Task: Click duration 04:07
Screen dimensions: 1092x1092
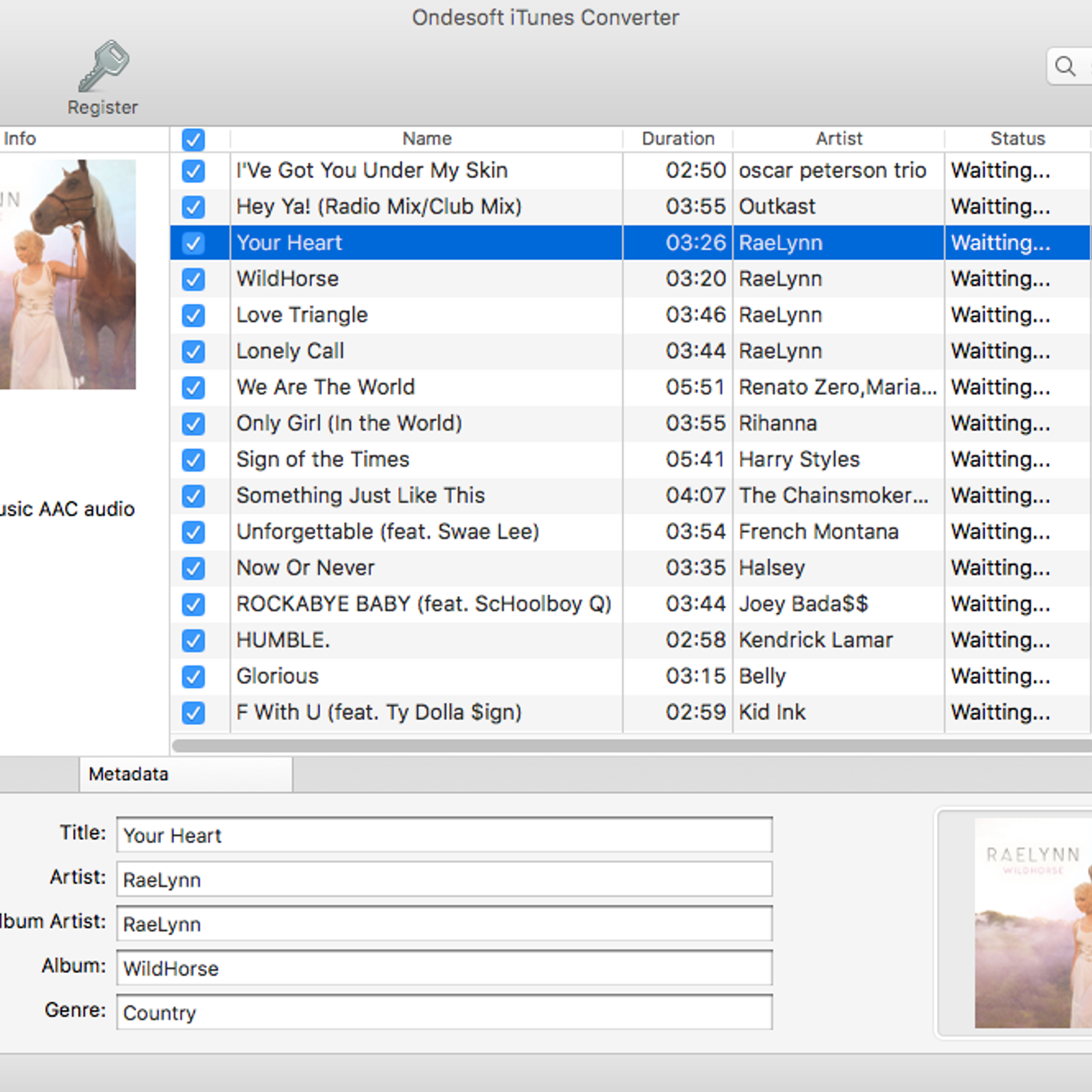Action: (x=695, y=496)
